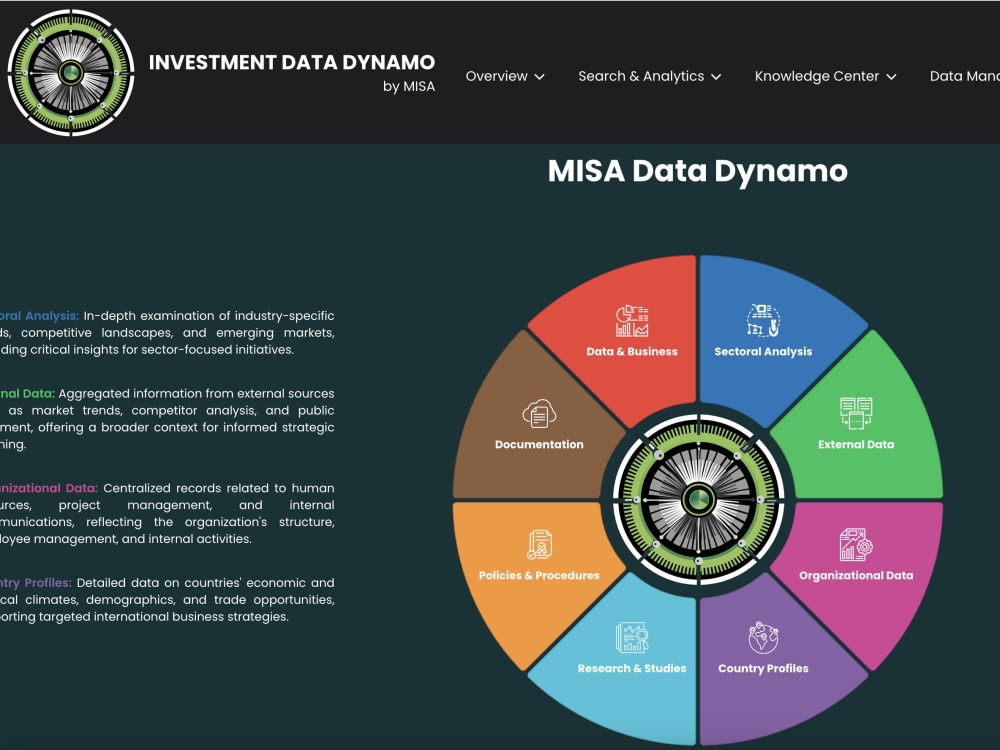Click the green 'Data:' heading above Organizational Data
The image size is (1000, 750).
[39, 393]
